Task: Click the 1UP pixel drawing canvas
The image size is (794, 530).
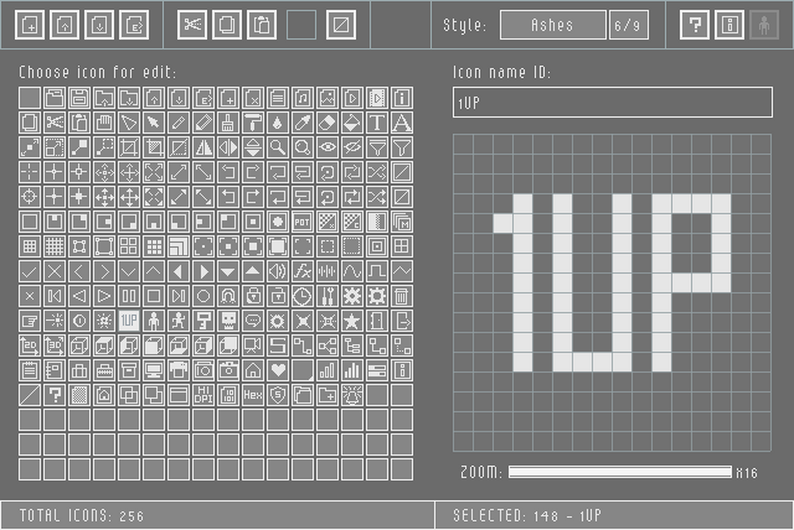Action: point(612,293)
